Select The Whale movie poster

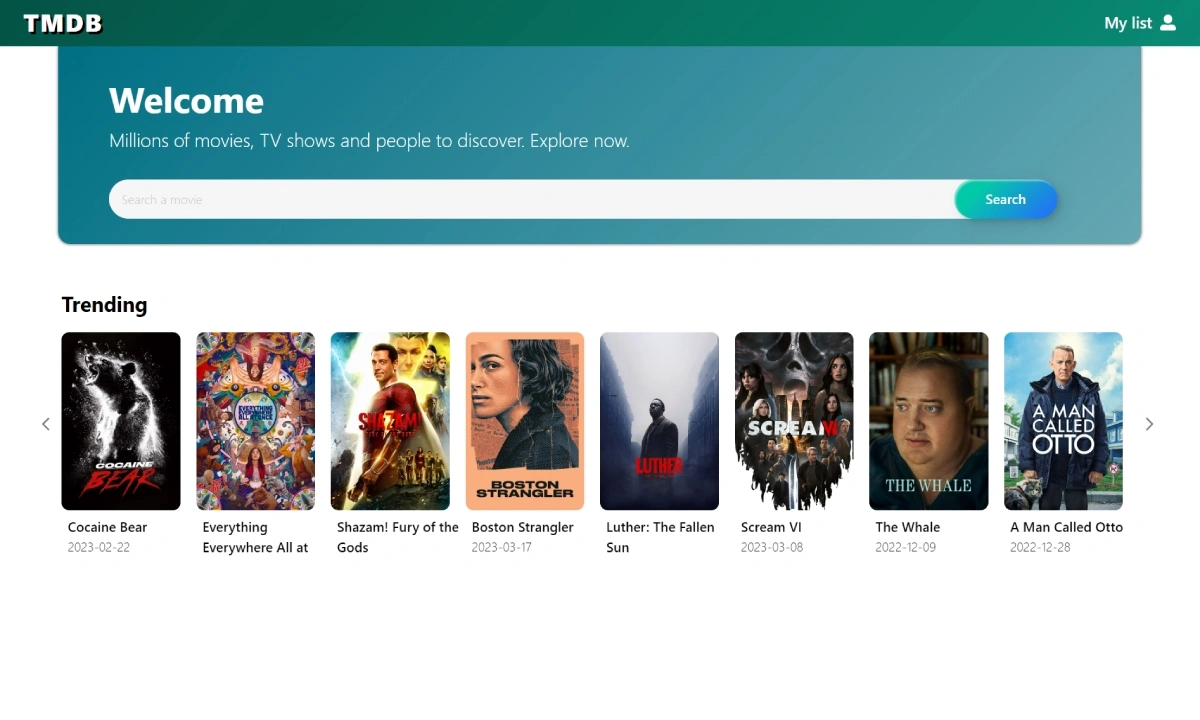click(928, 421)
